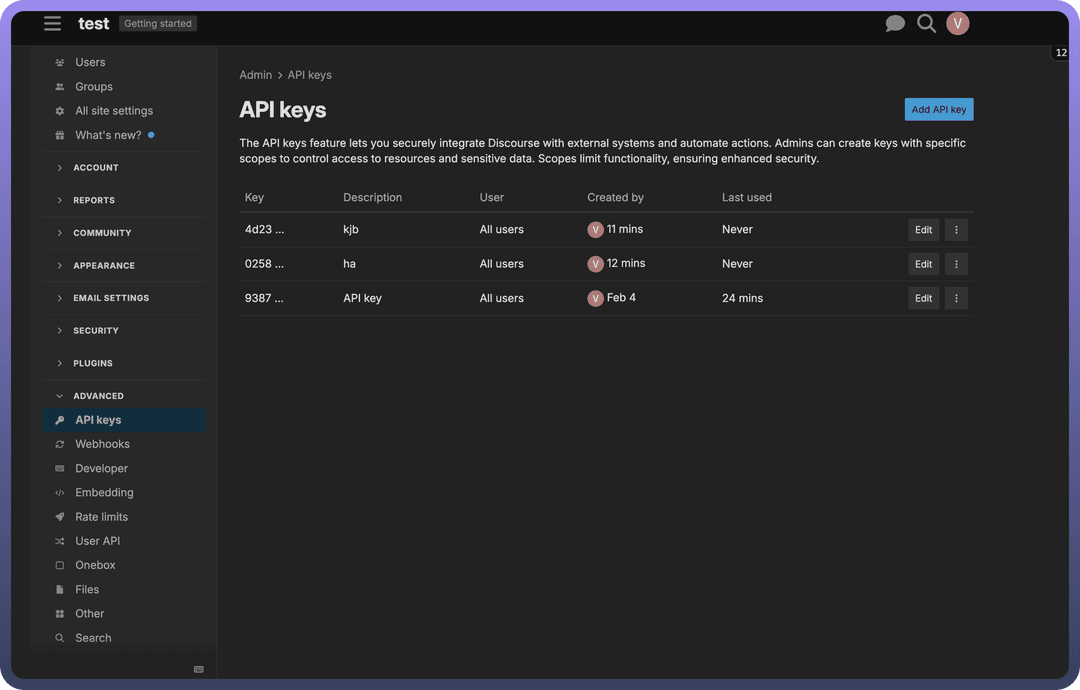Edit the kjb API key
Image resolution: width=1080 pixels, height=690 pixels.
point(923,230)
